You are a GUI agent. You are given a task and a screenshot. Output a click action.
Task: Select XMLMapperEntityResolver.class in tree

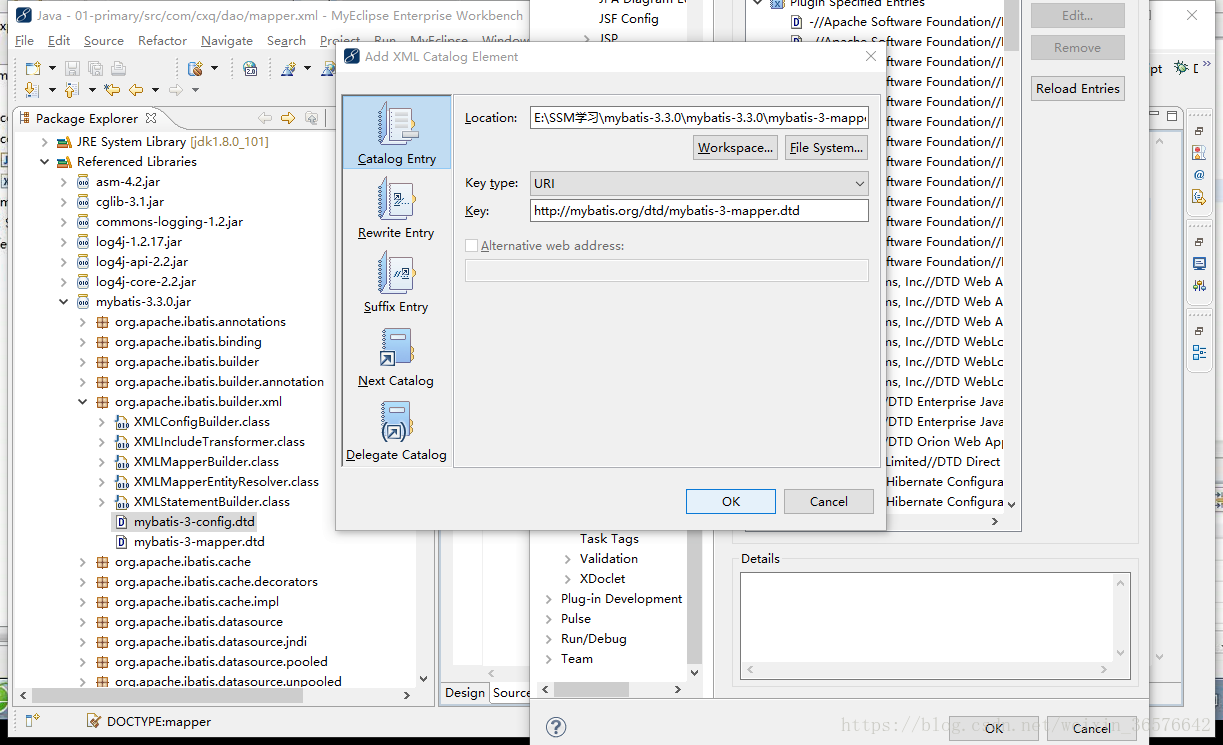226,482
